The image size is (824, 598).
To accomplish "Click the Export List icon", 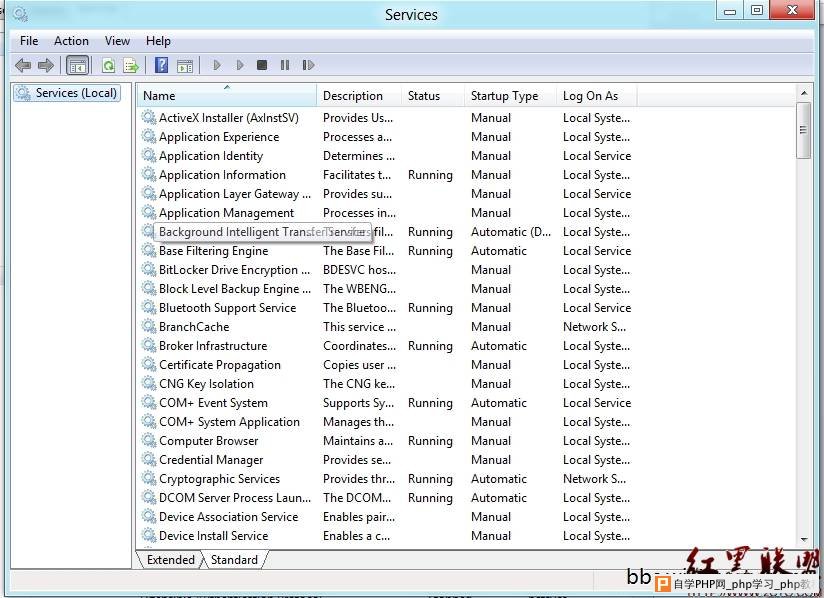I will click(130, 66).
